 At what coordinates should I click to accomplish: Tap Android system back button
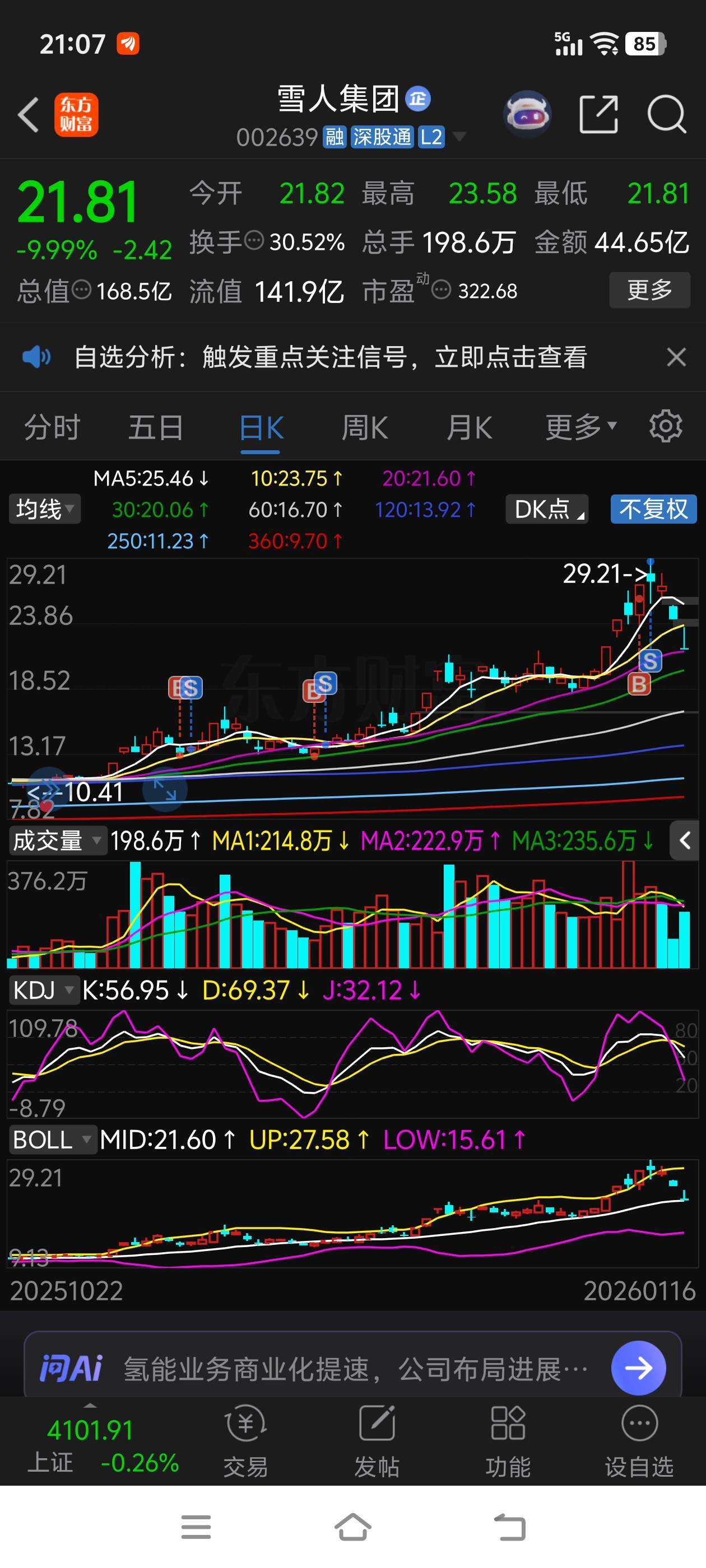(509, 1527)
